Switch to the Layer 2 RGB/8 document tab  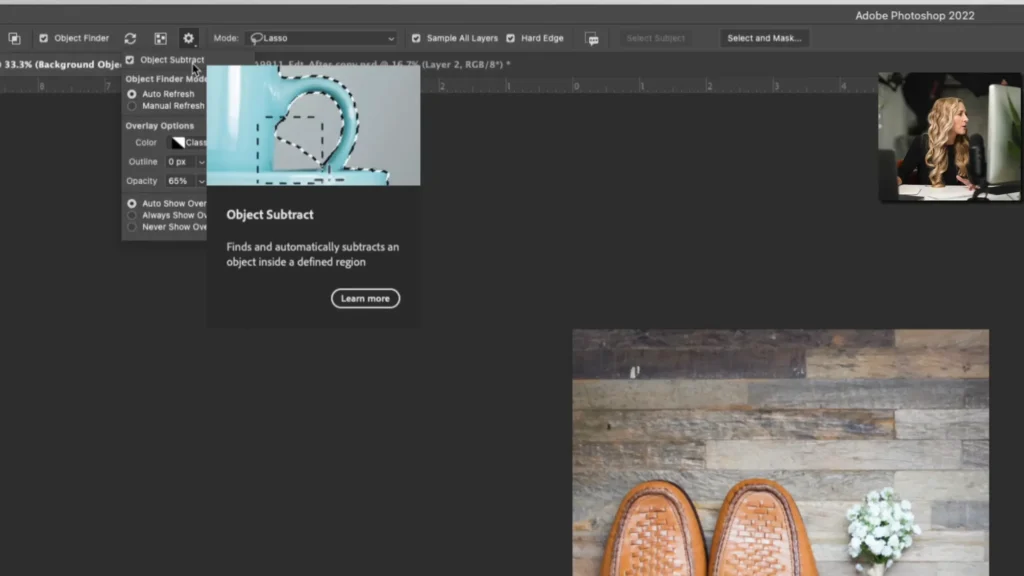[x=382, y=65]
